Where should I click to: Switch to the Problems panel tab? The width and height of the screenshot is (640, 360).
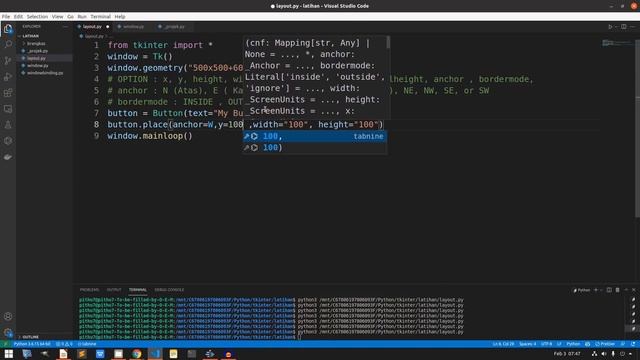pos(89,290)
